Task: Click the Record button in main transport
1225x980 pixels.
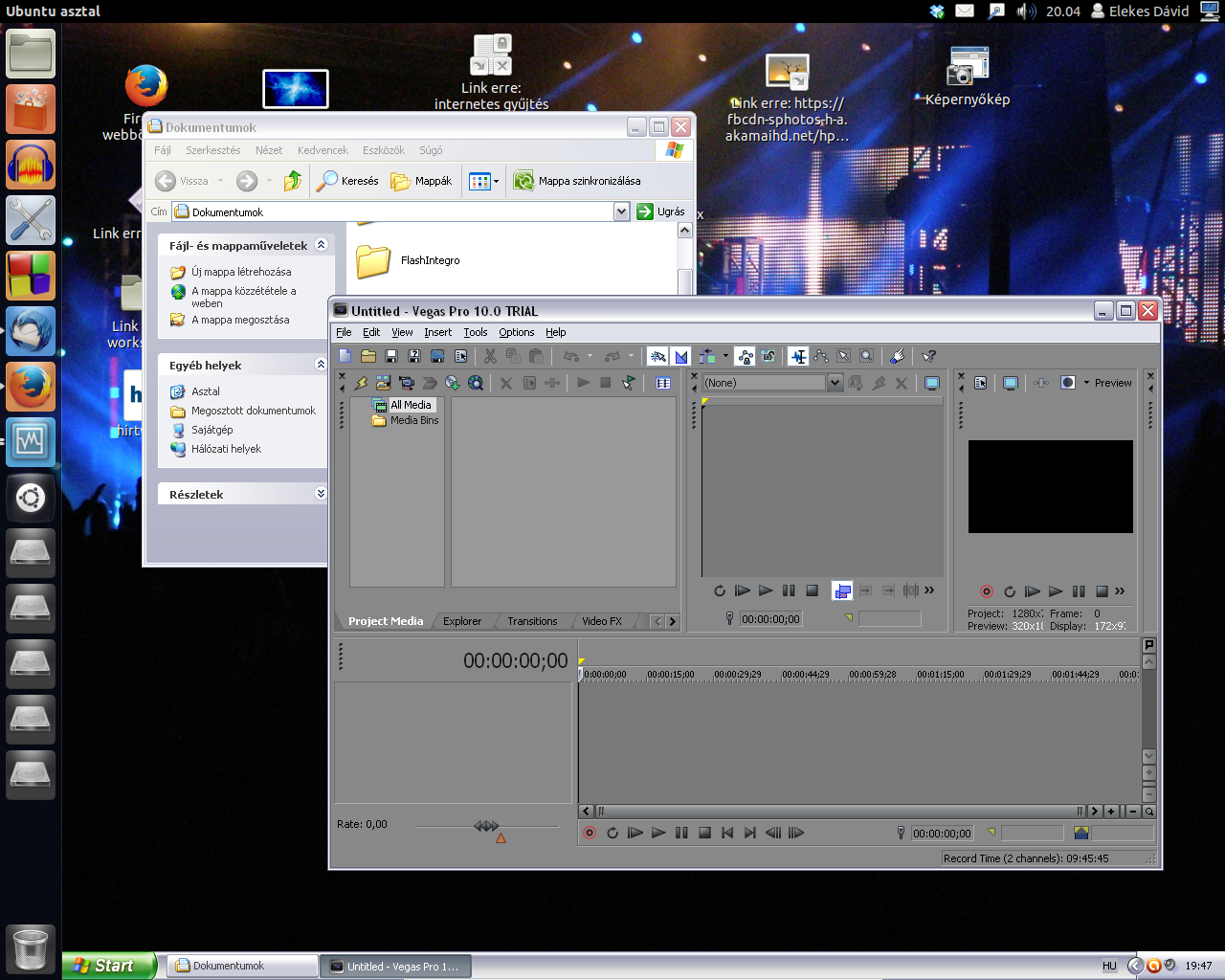Action: (x=590, y=833)
